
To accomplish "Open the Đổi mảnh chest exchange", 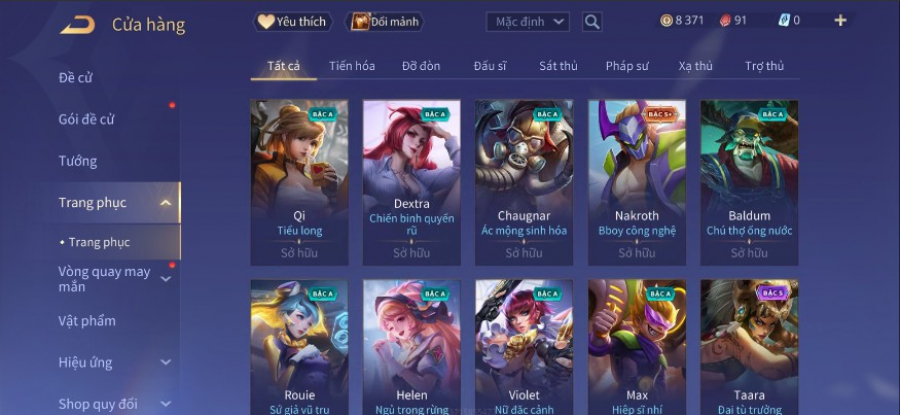I will tap(384, 22).
